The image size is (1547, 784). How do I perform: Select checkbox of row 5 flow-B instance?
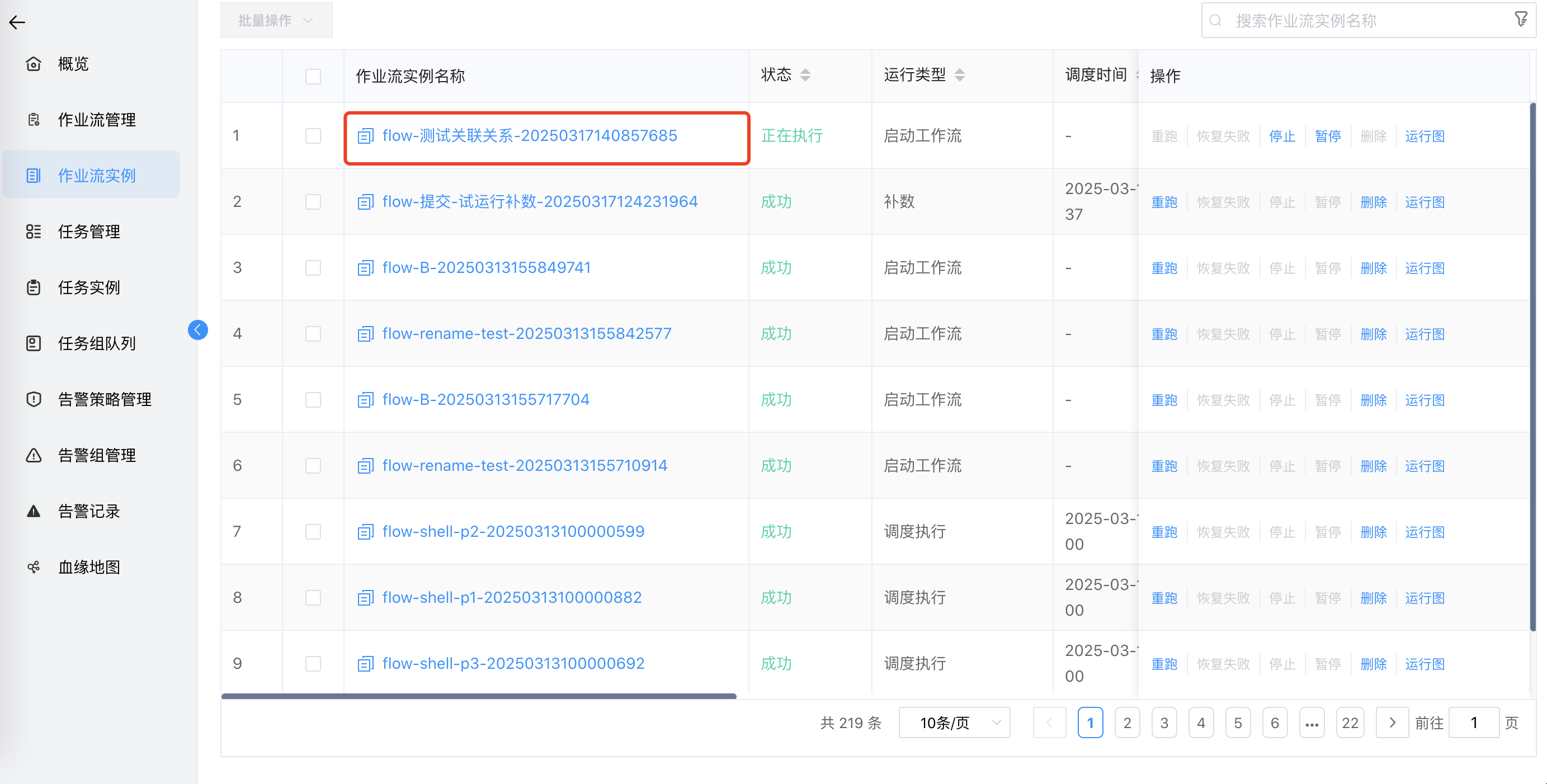pyautogui.click(x=313, y=400)
